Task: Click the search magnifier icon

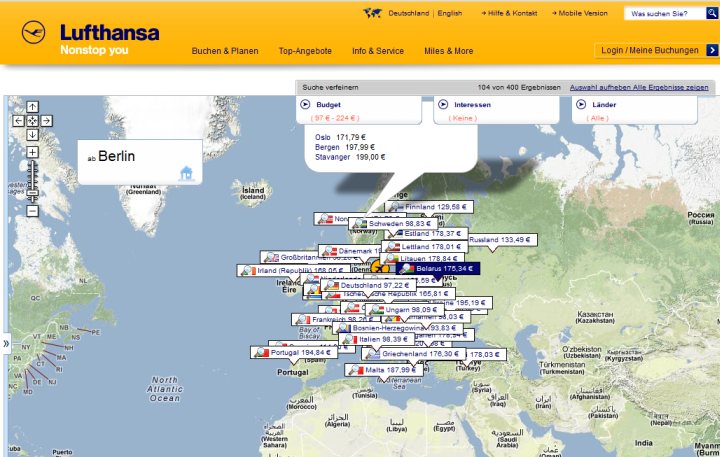Action: click(712, 13)
